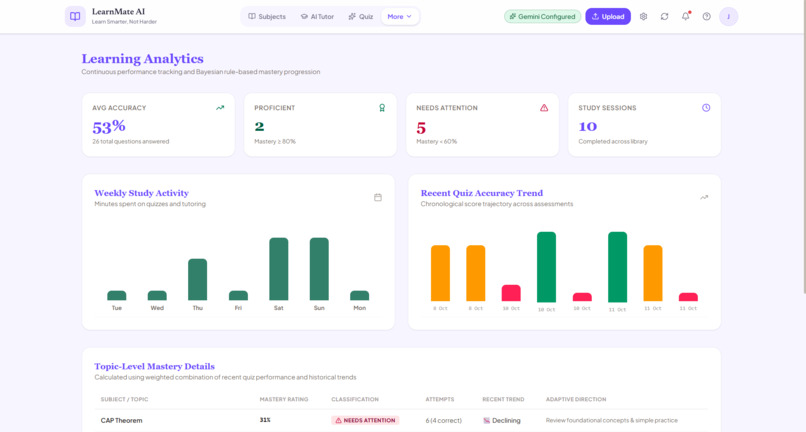
Task: Select the Sun bar in weekly activity chart
Action: 319,269
